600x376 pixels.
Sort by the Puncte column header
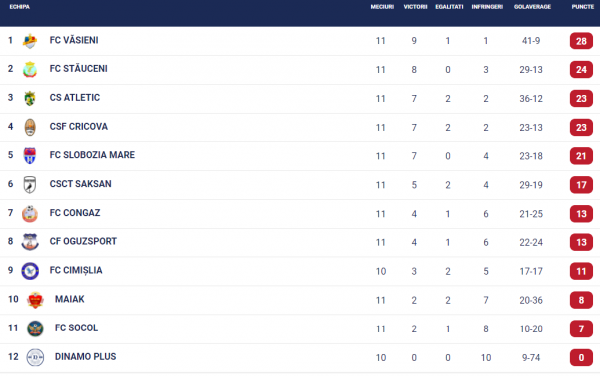[582, 7]
